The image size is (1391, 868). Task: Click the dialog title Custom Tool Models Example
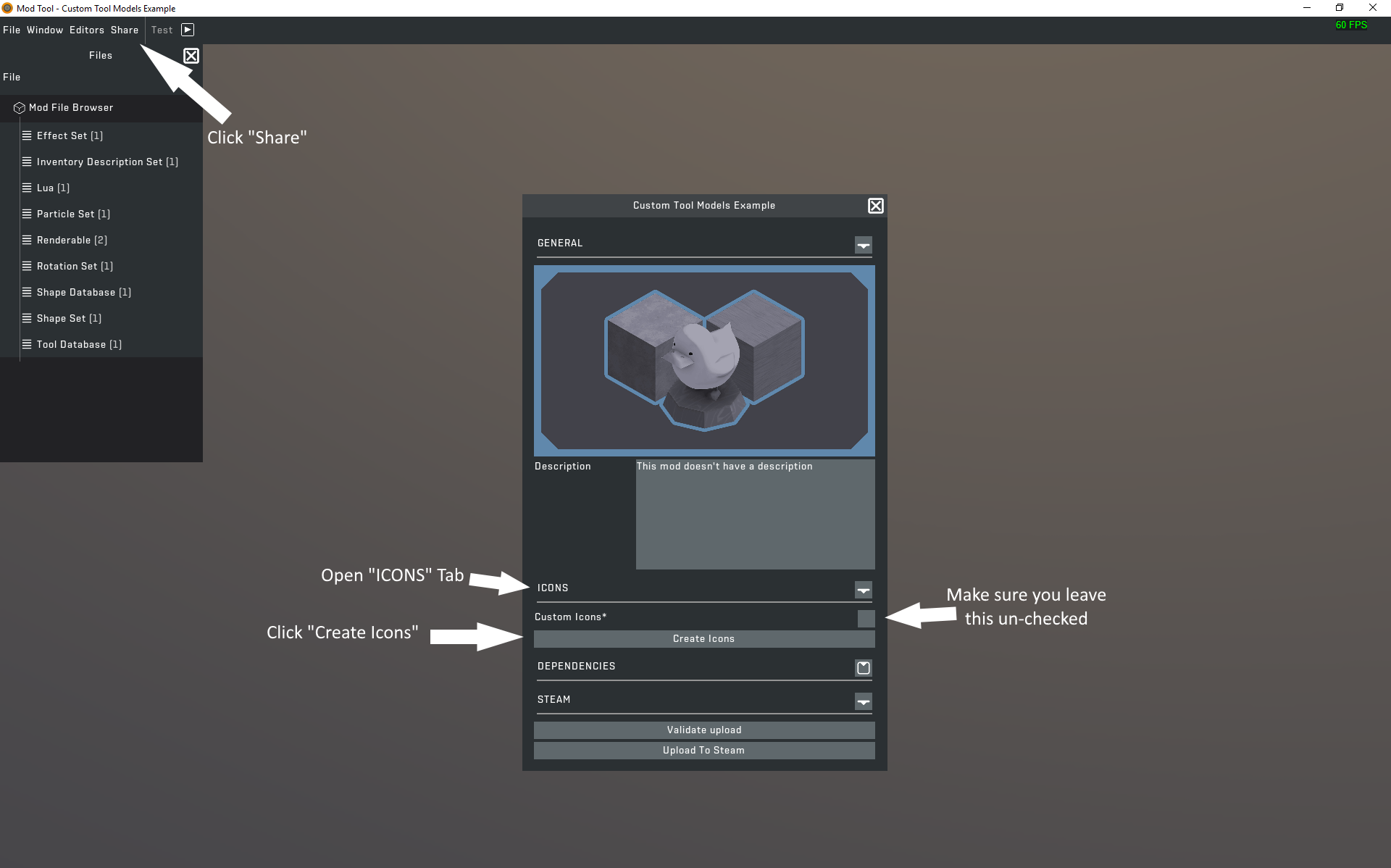point(703,205)
